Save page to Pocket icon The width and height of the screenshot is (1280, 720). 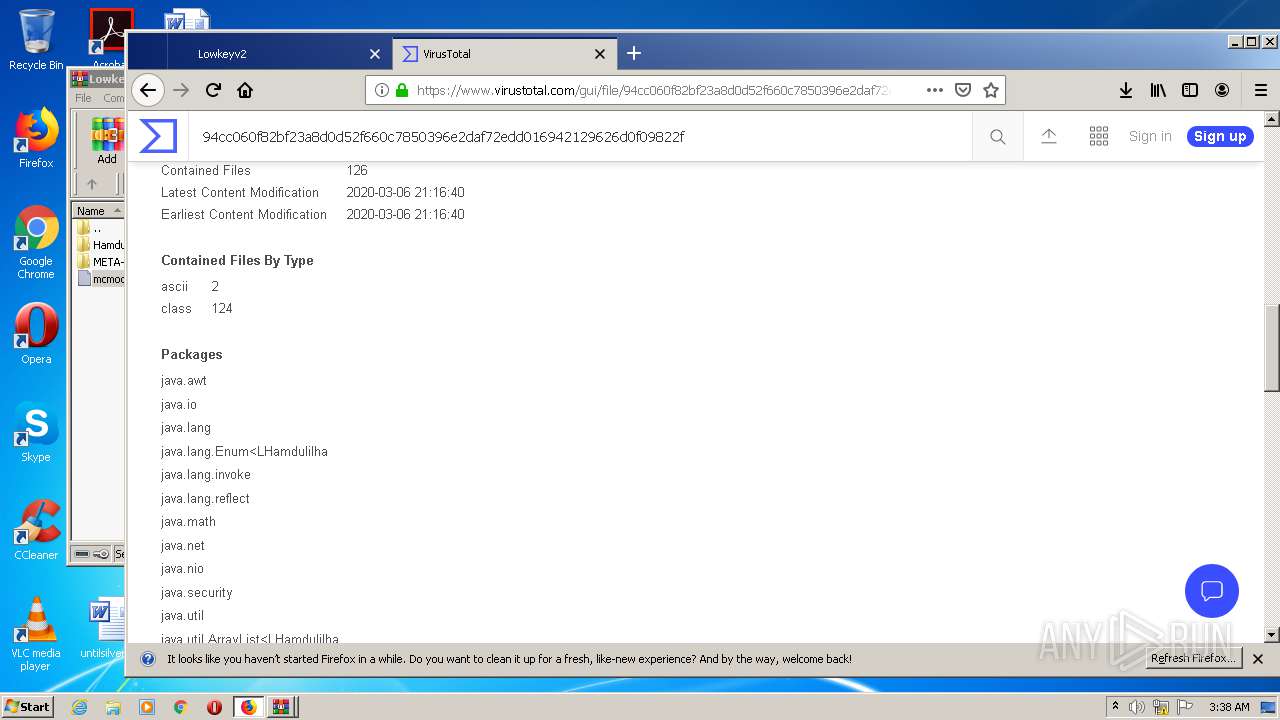[x=963, y=90]
